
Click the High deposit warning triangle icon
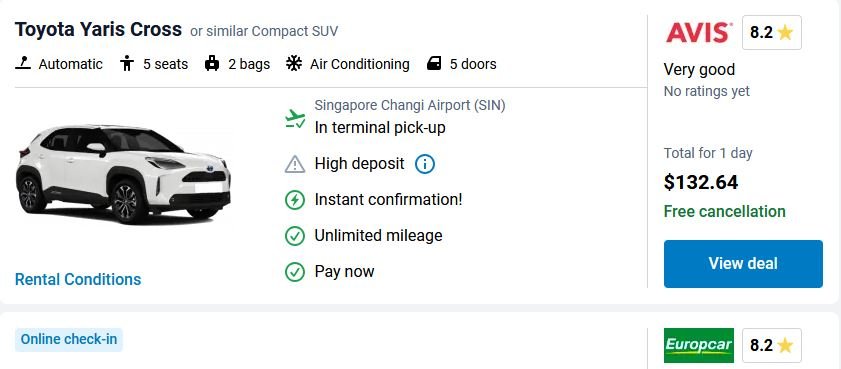(295, 164)
